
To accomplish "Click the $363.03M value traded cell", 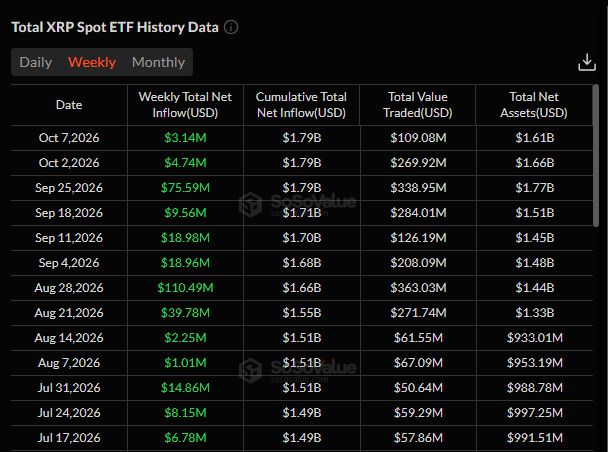I will coord(418,288).
